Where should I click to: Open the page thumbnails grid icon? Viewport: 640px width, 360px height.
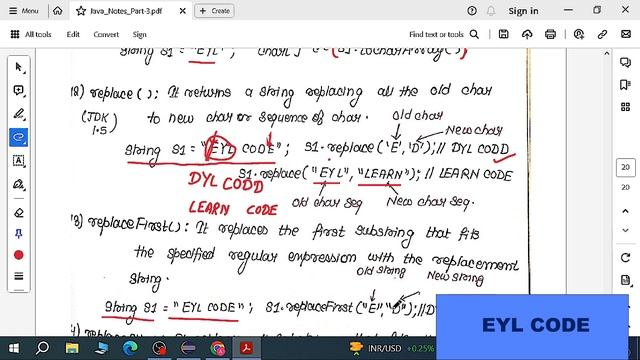click(x=625, y=107)
